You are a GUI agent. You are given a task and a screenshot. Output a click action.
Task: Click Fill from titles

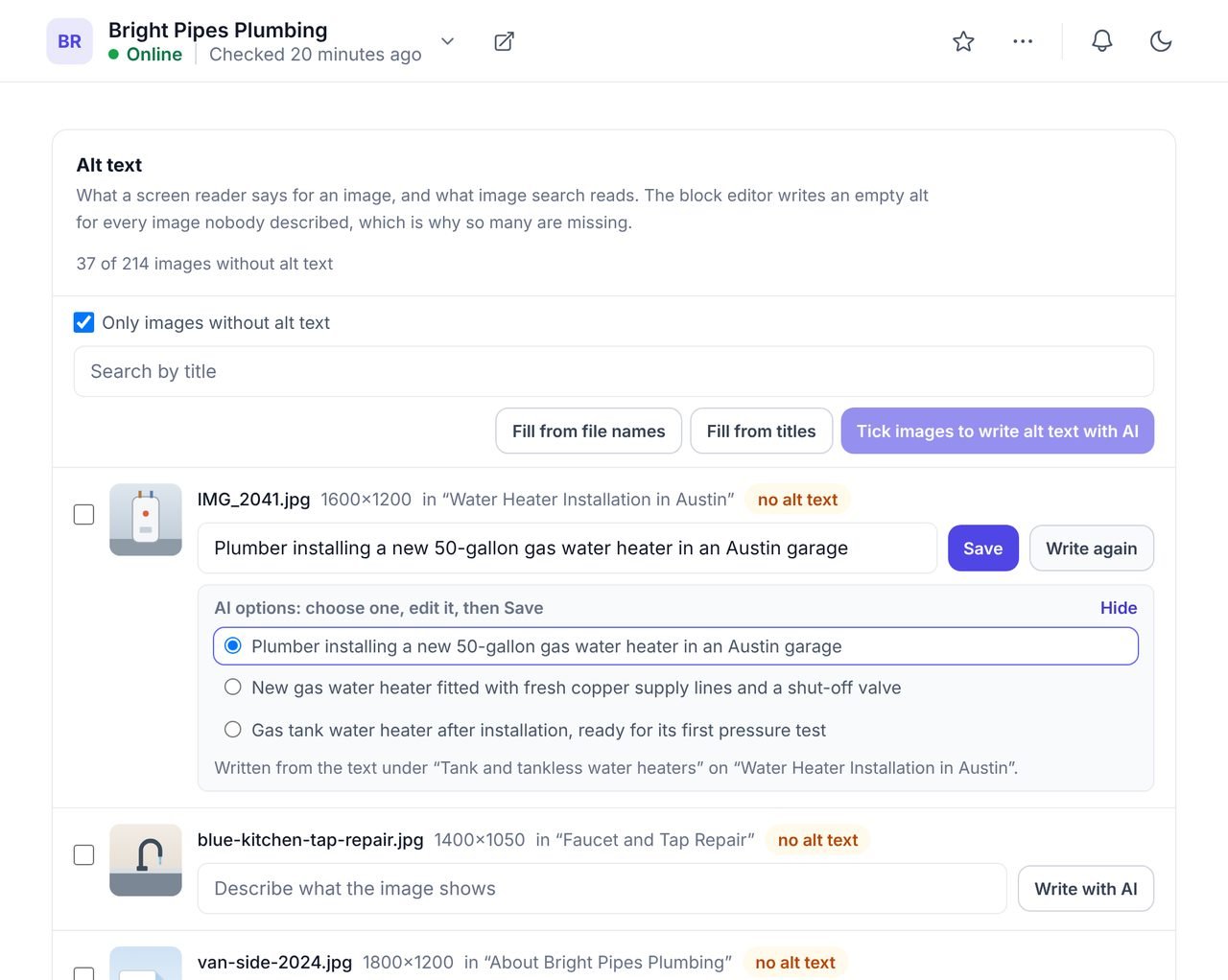point(761,432)
